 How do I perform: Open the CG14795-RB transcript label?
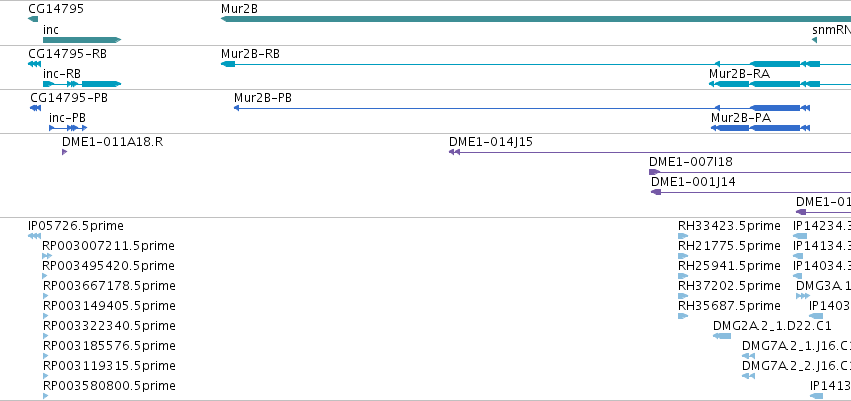click(67, 54)
